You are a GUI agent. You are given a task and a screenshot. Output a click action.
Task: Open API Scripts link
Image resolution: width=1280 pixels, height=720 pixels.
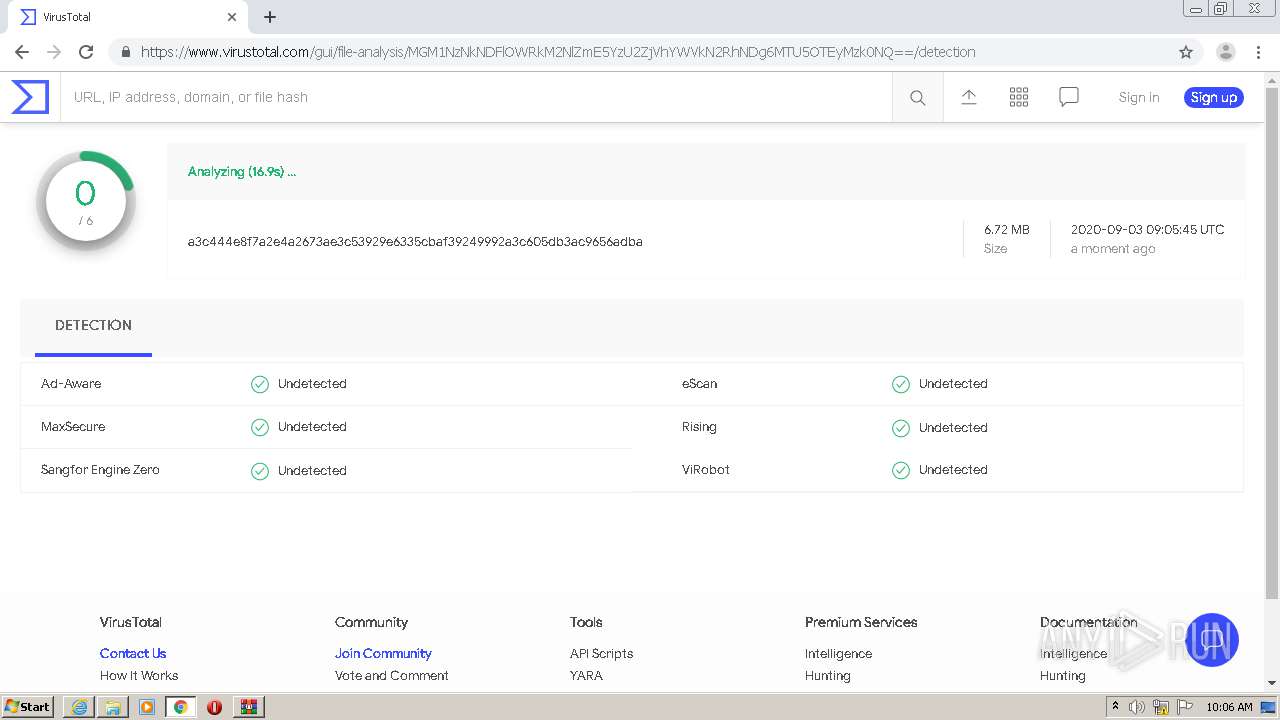(601, 653)
